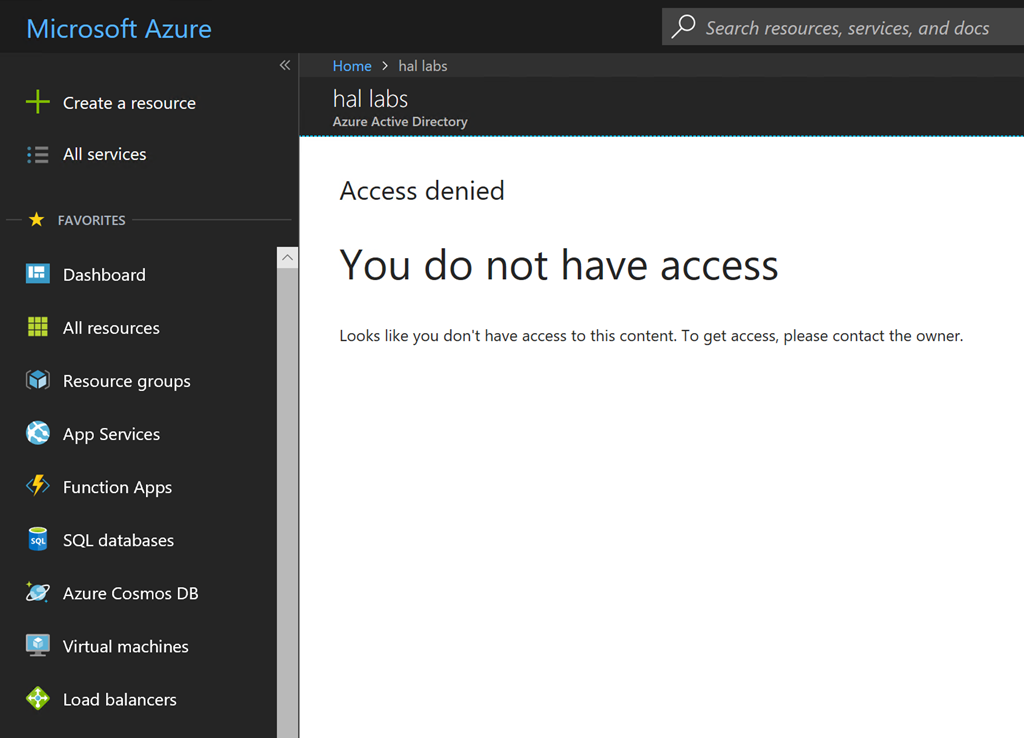Viewport: 1024px width, 738px height.
Task: Click the green grid All resources icon
Action: 37,327
